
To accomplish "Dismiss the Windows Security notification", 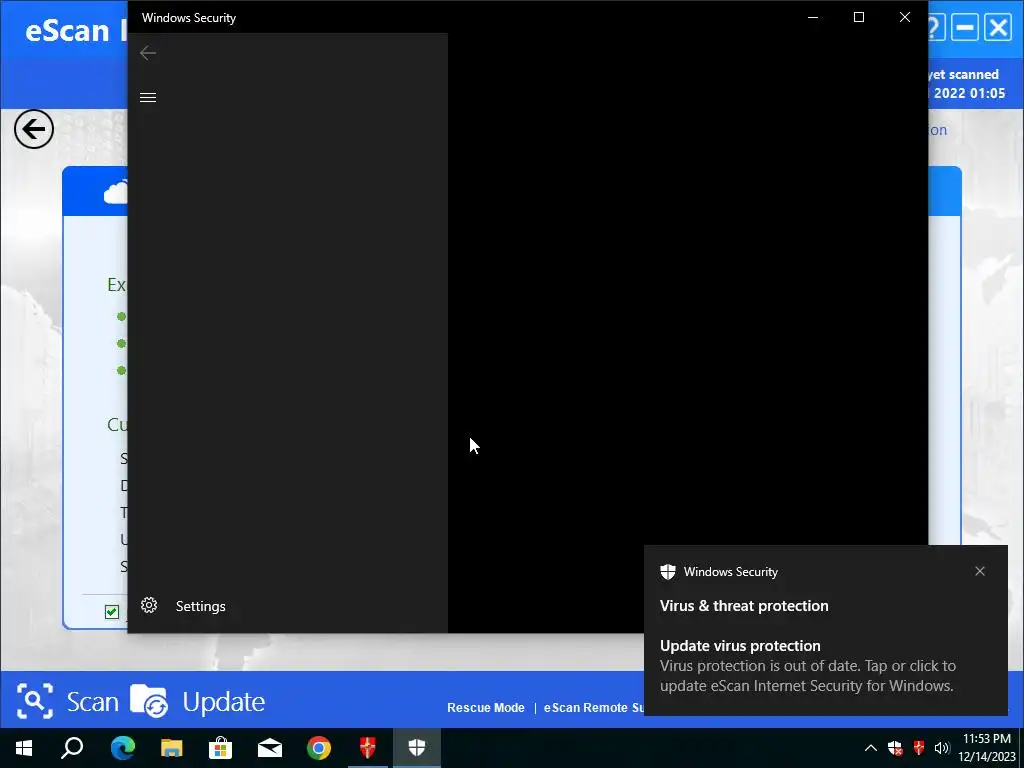I will pyautogui.click(x=980, y=571).
